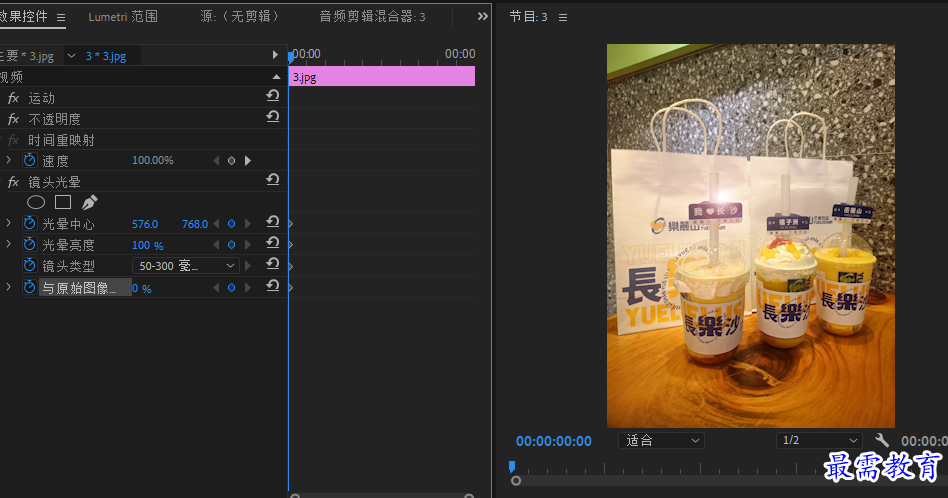Image resolution: width=948 pixels, height=498 pixels.
Task: Open the 效果控件 panel menu icon
Action: click(x=61, y=18)
